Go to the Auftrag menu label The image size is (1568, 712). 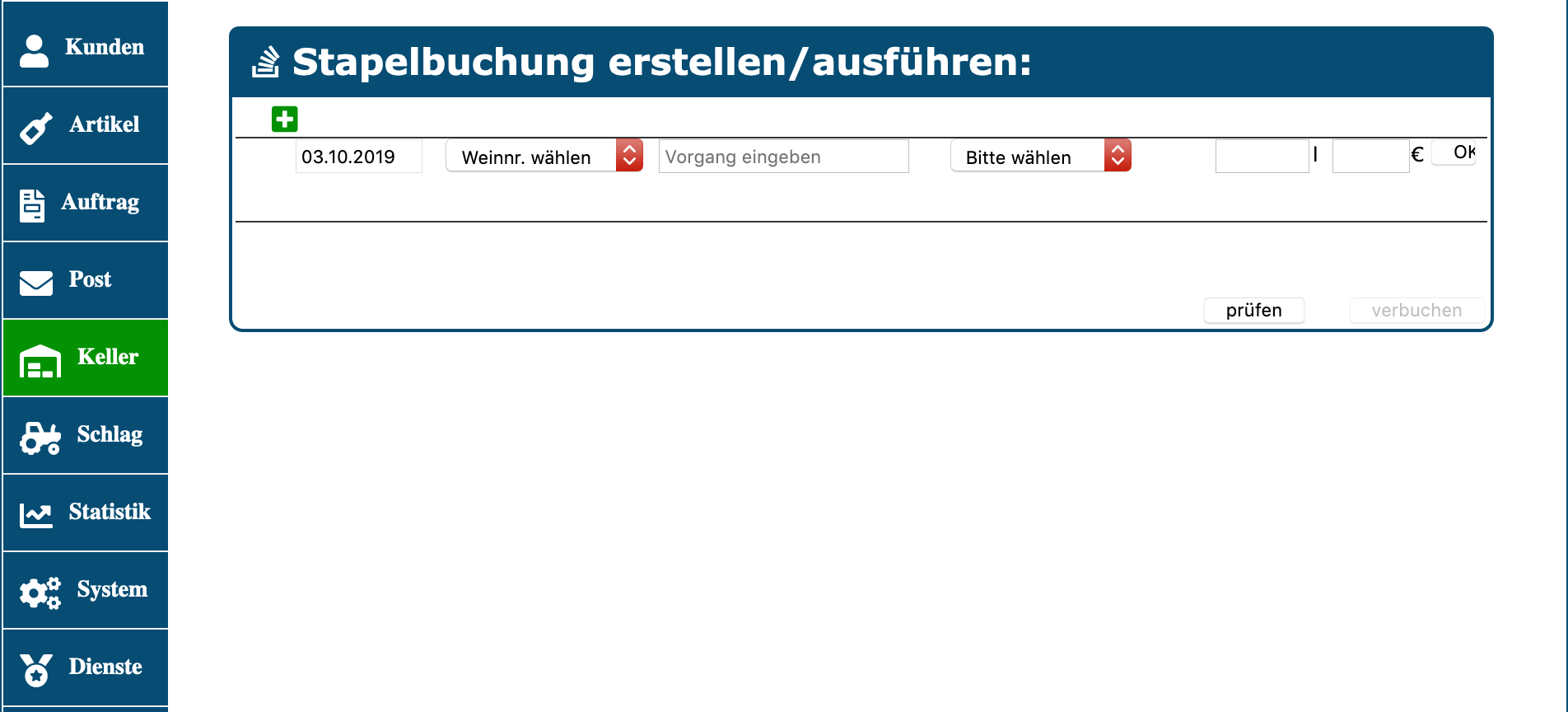tap(100, 202)
